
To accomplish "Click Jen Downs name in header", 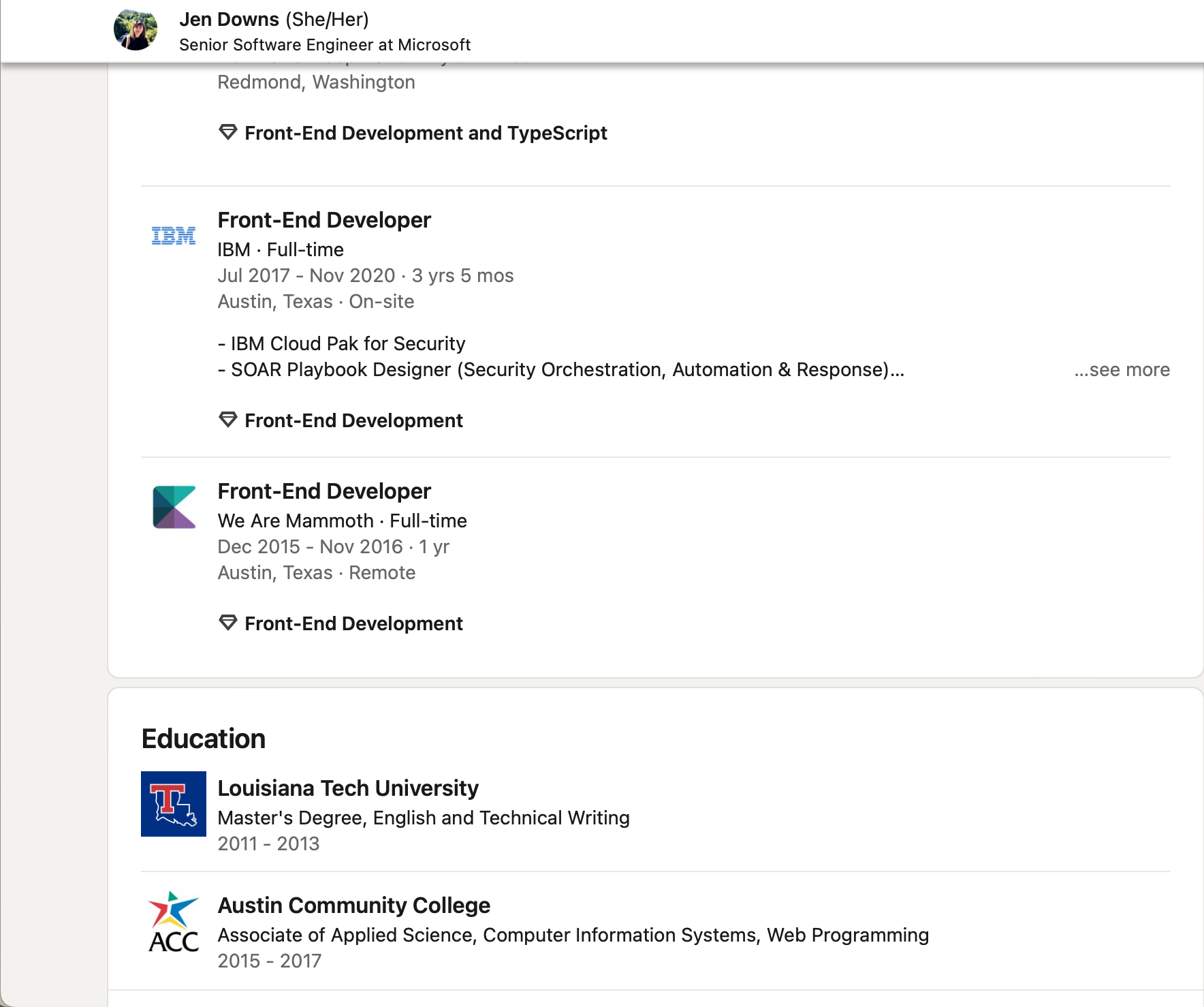I will click(x=229, y=19).
